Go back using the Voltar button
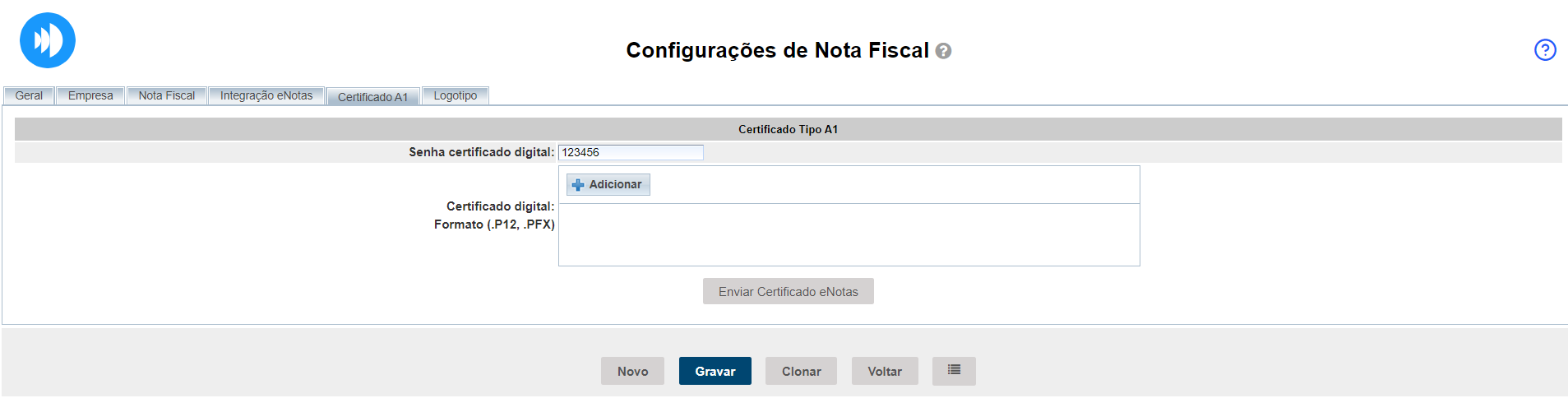1568x398 pixels. (x=885, y=371)
